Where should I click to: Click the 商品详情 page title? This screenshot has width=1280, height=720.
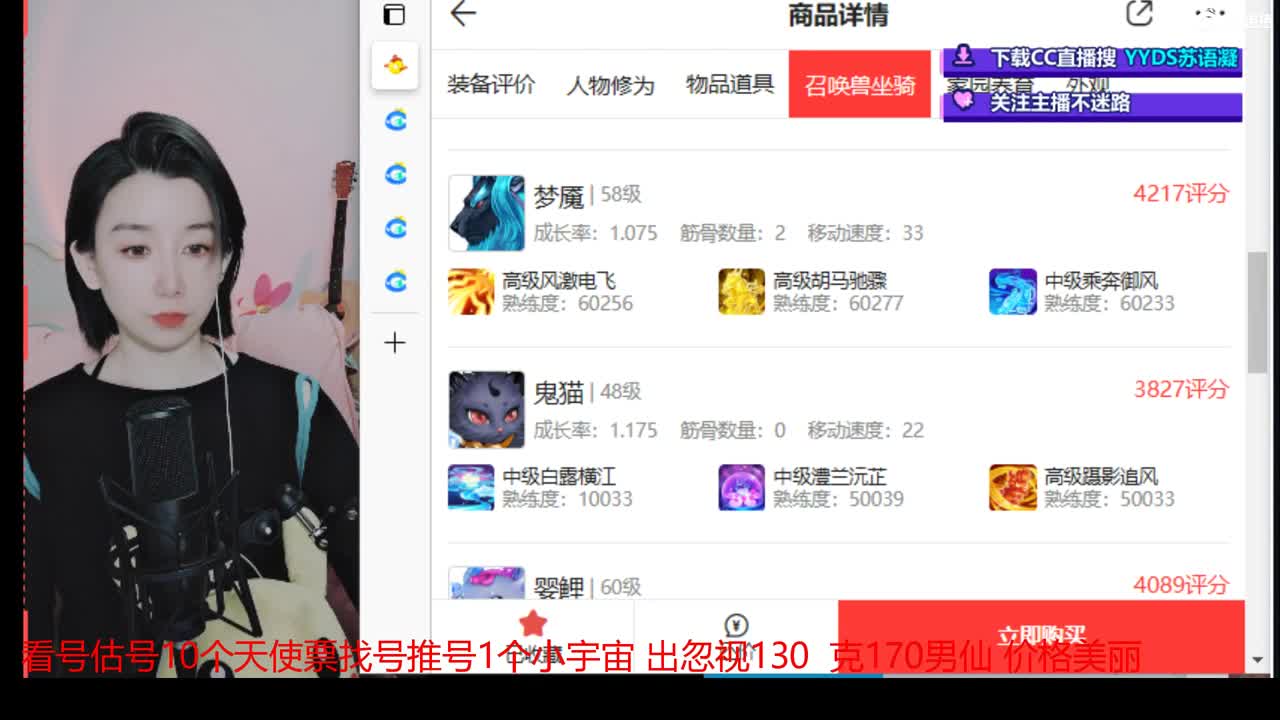[x=838, y=15]
